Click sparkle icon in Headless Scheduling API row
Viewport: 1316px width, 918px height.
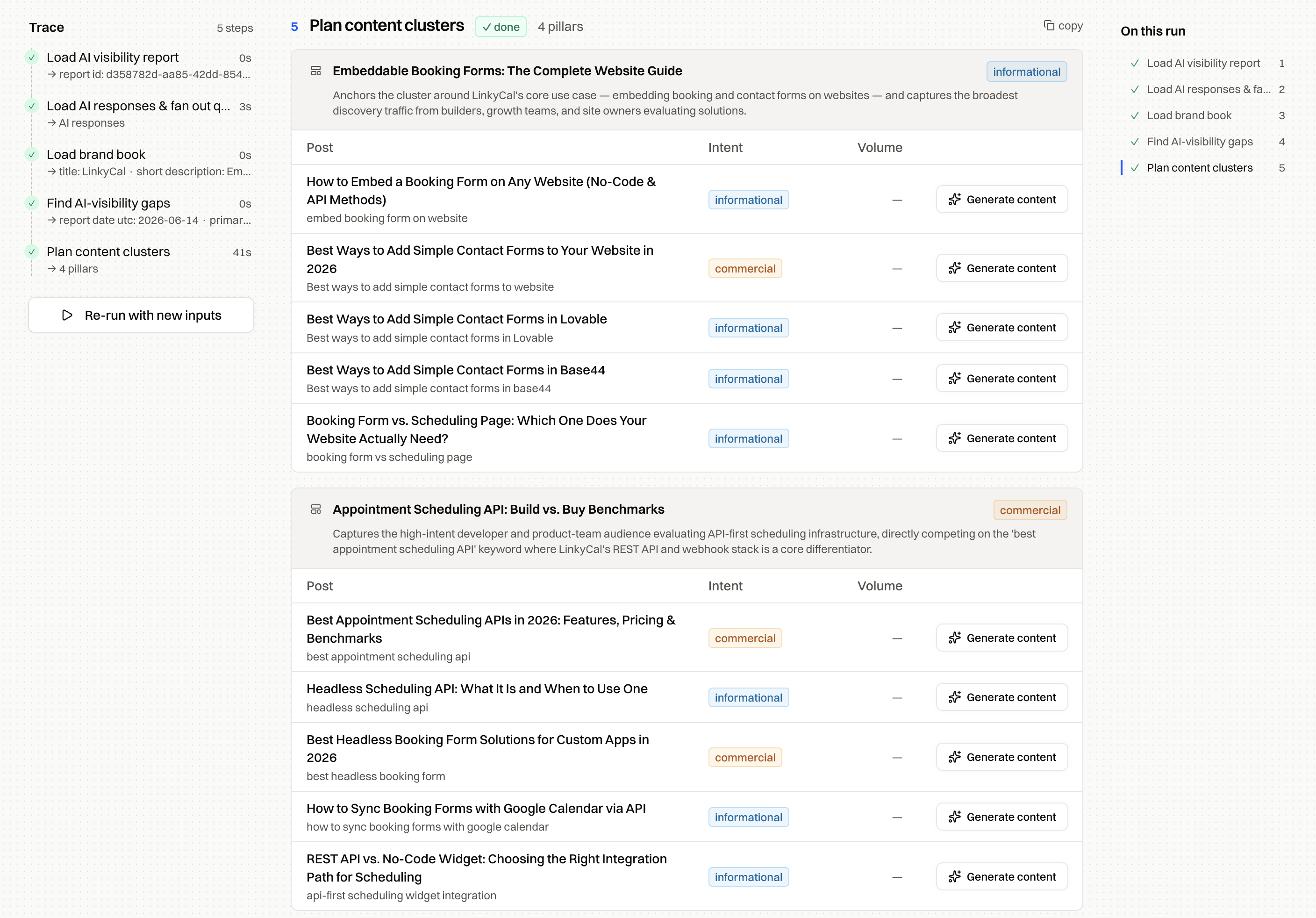(x=954, y=697)
